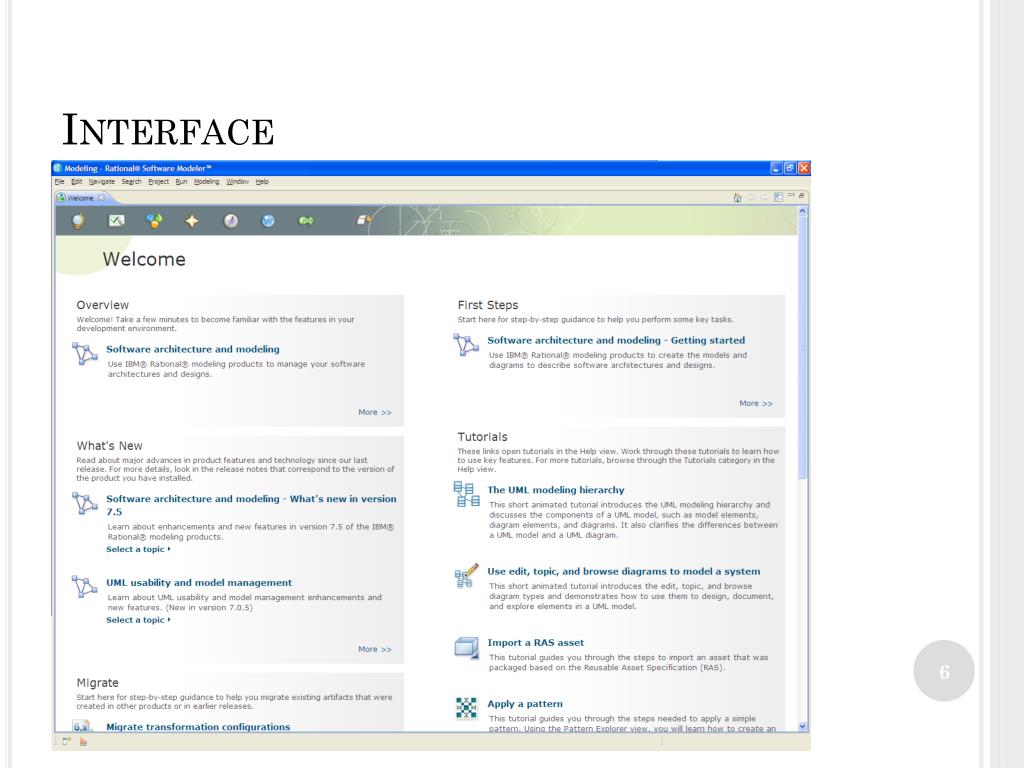Open the Samples colored shapes icon
Screen dimensions: 1024x768
point(154,221)
